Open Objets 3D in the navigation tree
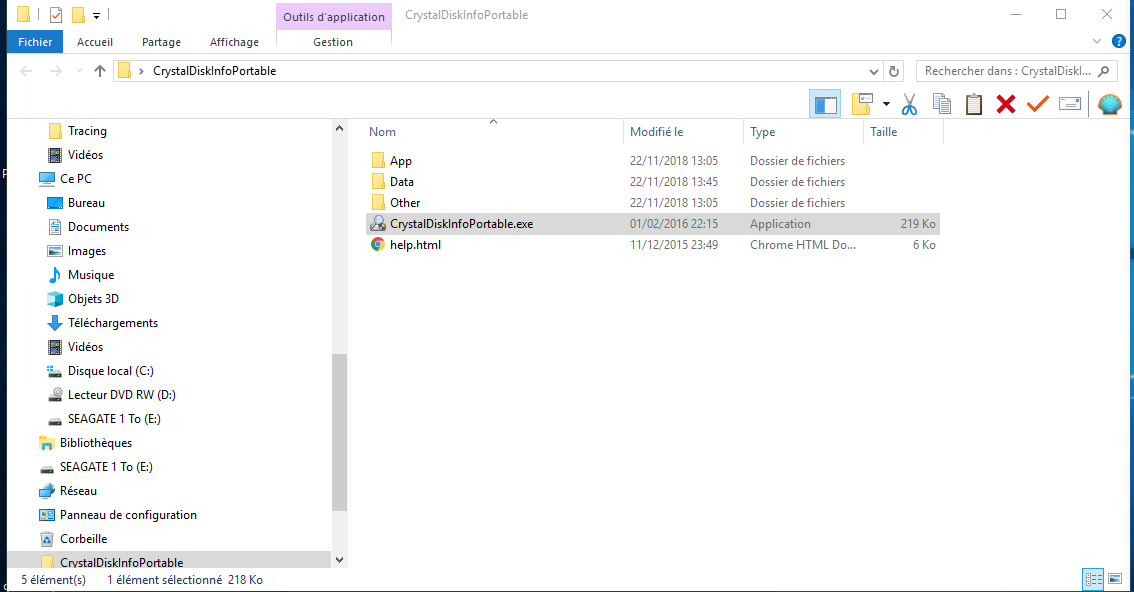Screen dimensions: 1134x592 point(93,299)
